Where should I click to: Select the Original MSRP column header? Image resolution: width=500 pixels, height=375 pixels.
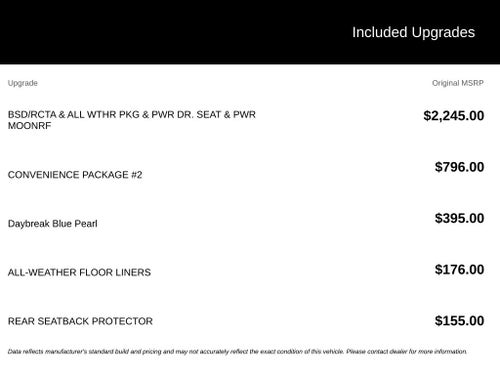(458, 83)
